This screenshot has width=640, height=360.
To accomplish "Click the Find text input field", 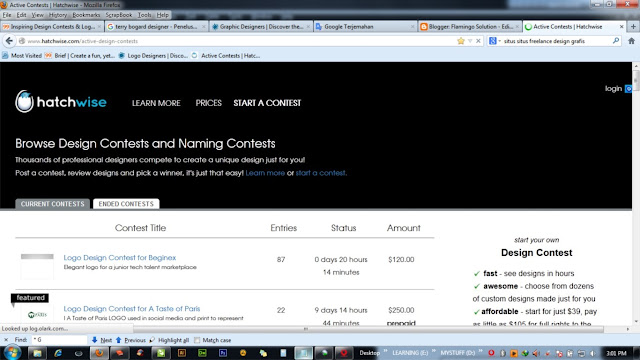I will (59, 340).
